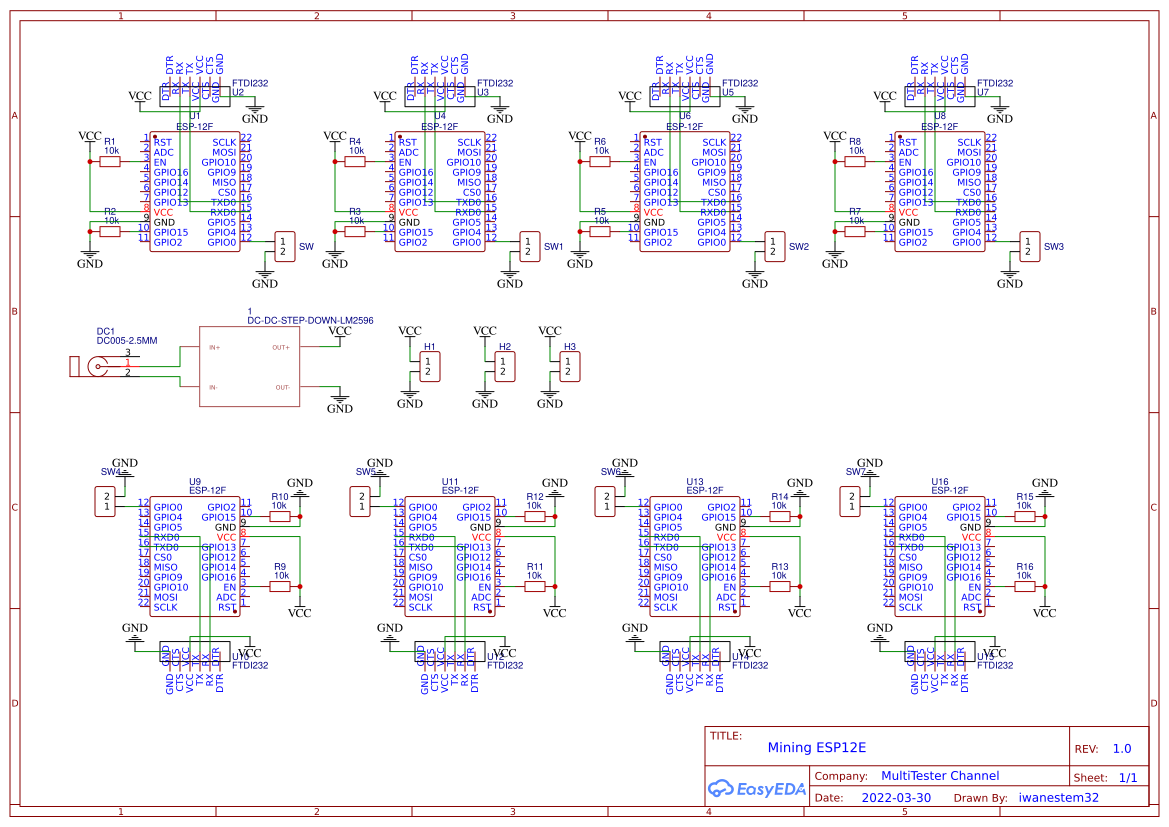The height and width of the screenshot is (827, 1169).
Task: Toggle switch SW3 near U8
Action: click(1029, 246)
